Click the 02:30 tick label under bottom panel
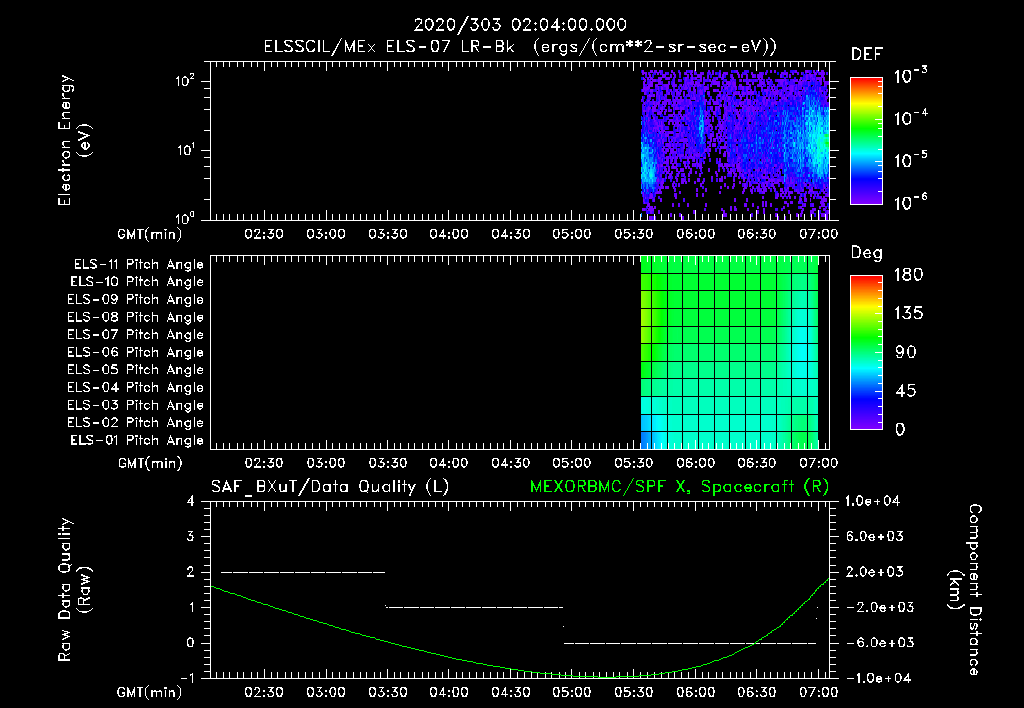 pos(264,692)
